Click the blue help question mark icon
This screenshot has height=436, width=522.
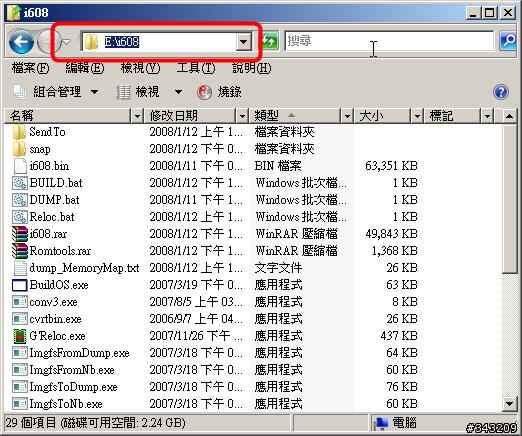point(501,92)
